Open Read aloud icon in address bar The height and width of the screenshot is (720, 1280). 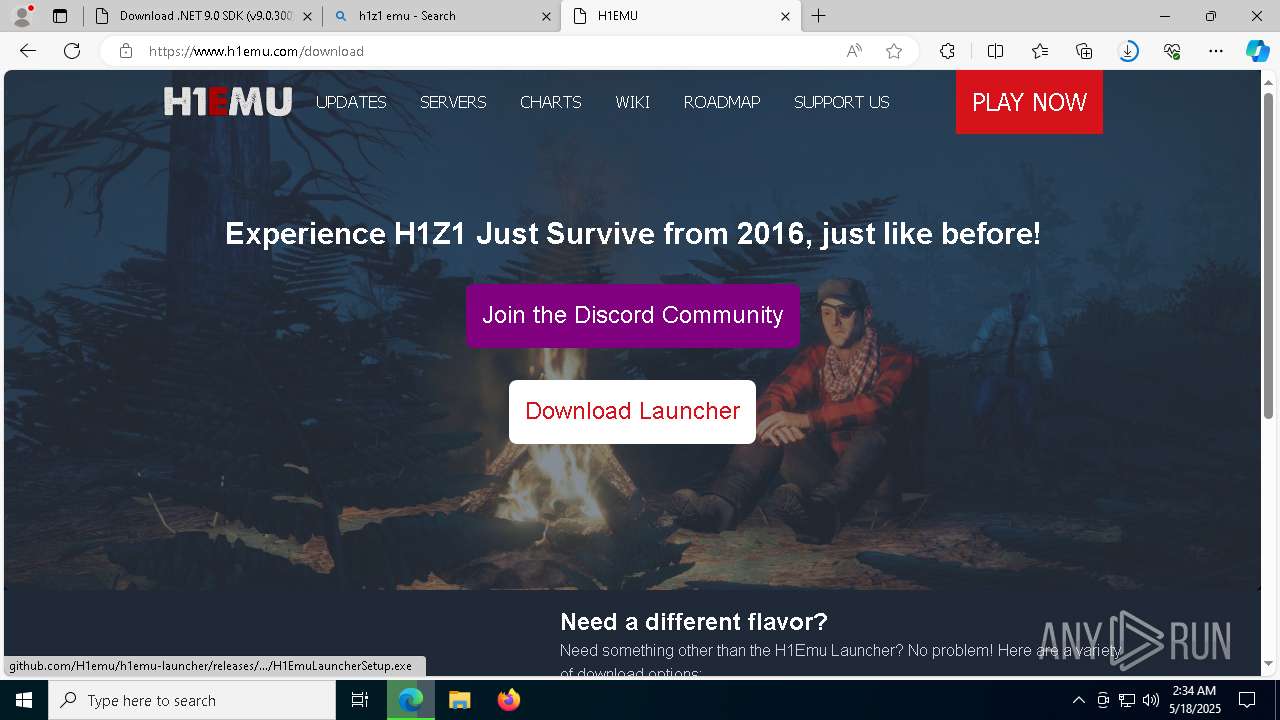[x=854, y=51]
